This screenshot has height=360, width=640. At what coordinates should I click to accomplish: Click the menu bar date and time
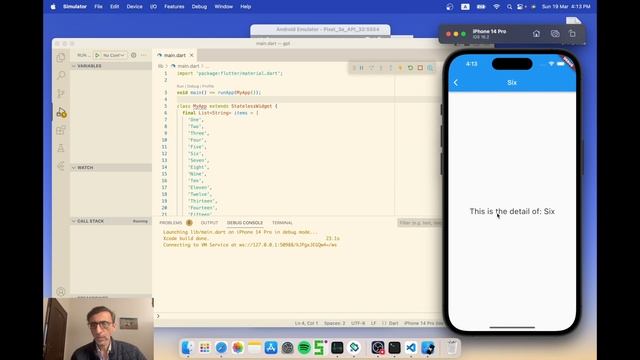tap(566, 7)
